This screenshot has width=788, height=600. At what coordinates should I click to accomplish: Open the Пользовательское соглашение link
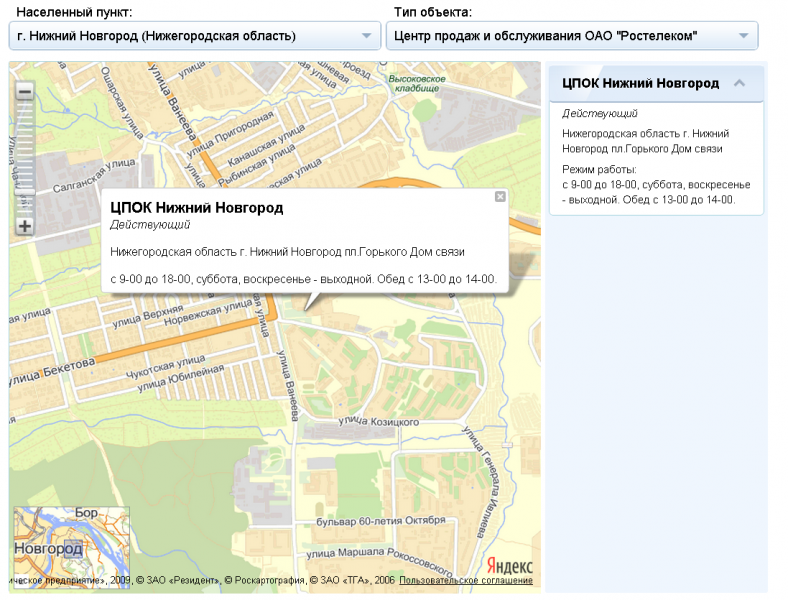466,580
